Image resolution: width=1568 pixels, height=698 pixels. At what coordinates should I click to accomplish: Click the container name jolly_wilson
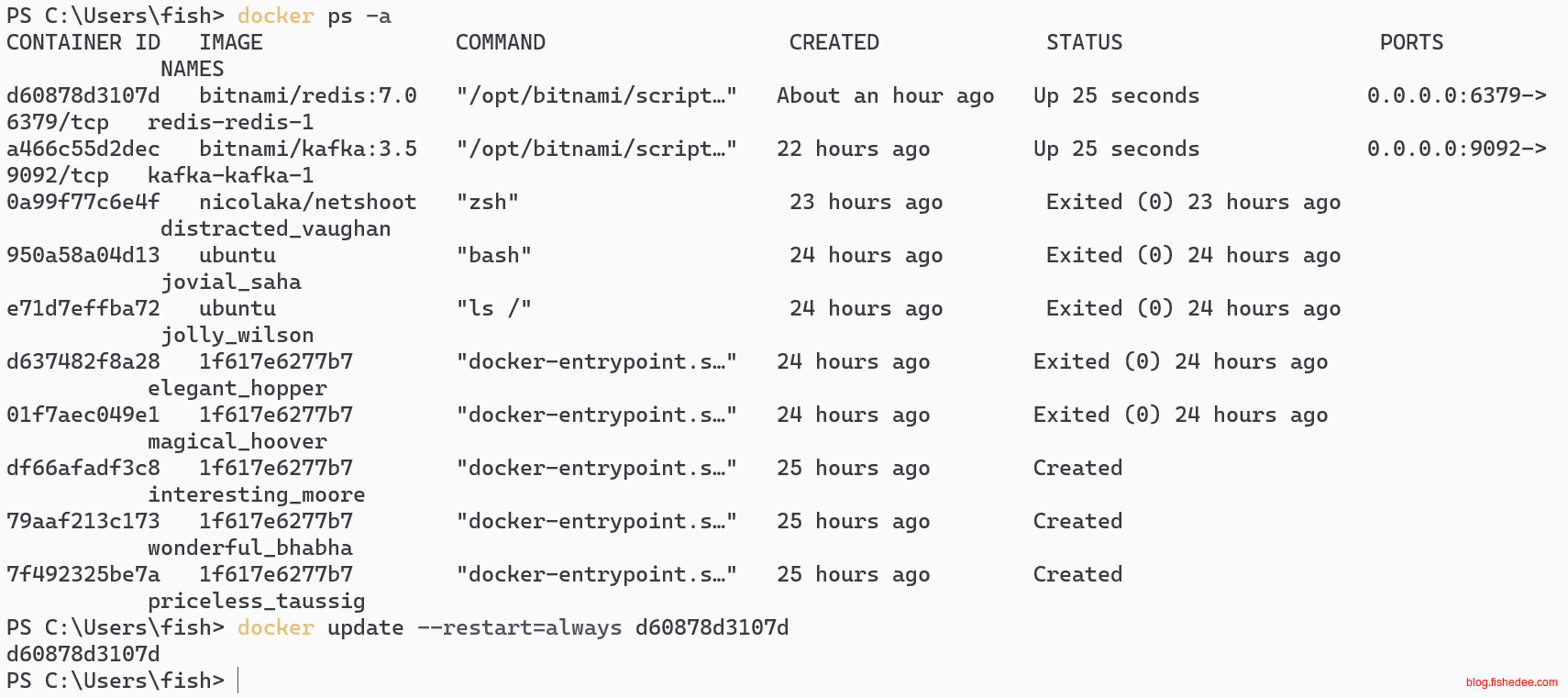[237, 335]
